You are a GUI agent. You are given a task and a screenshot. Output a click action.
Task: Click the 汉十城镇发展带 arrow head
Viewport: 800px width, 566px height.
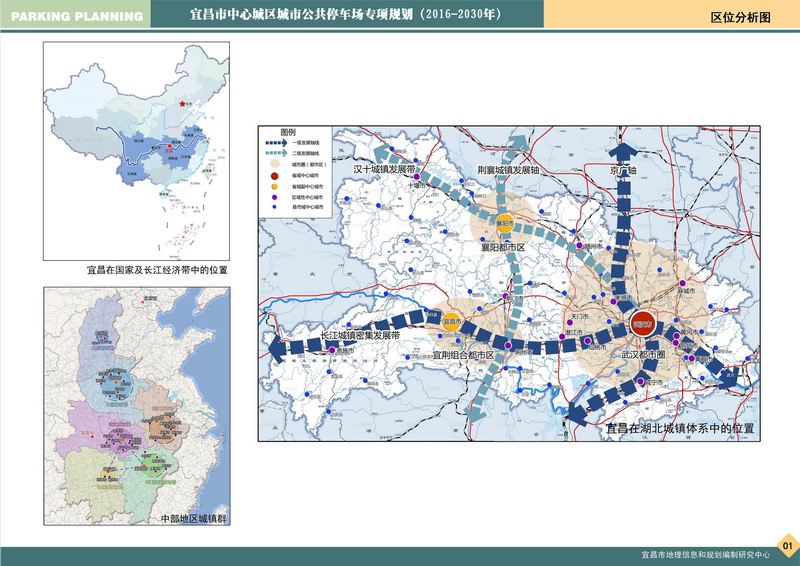pos(382,150)
